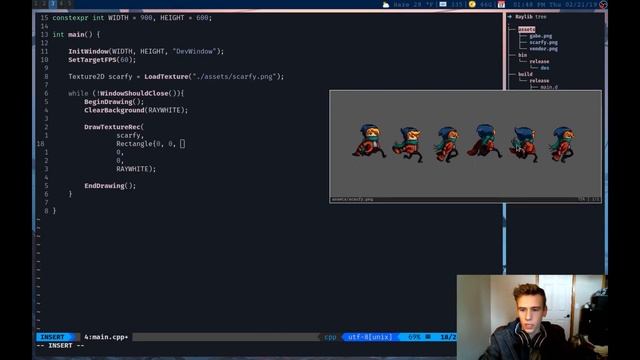Image resolution: width=640 pixels, height=360 pixels.
Task: Click the '4:main.cpp+' buffer name in statusline
Action: (x=106, y=337)
